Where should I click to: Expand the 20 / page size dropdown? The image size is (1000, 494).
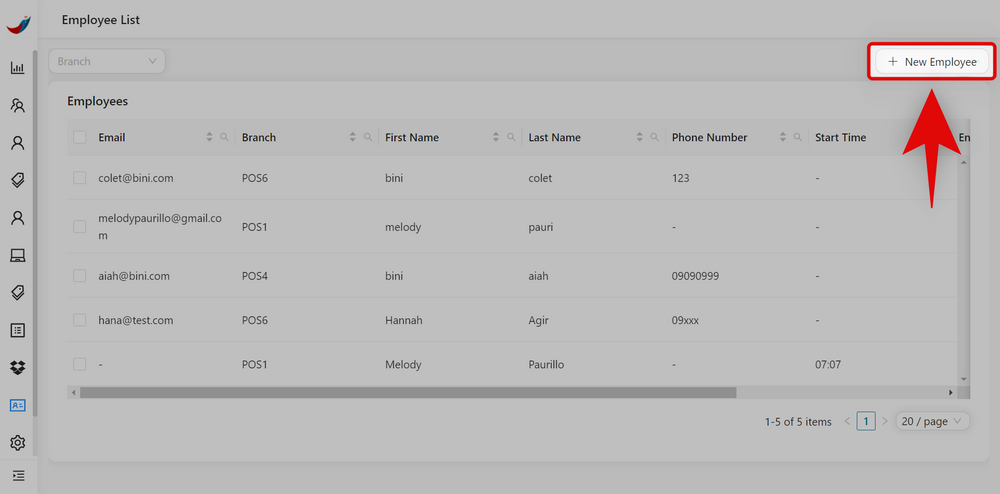click(x=932, y=421)
